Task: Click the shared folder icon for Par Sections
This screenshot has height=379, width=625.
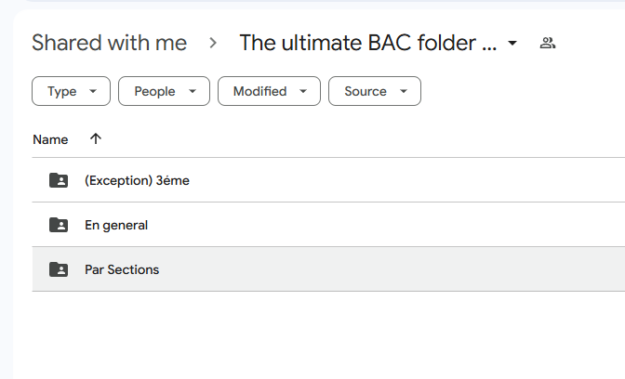Action: (x=59, y=269)
